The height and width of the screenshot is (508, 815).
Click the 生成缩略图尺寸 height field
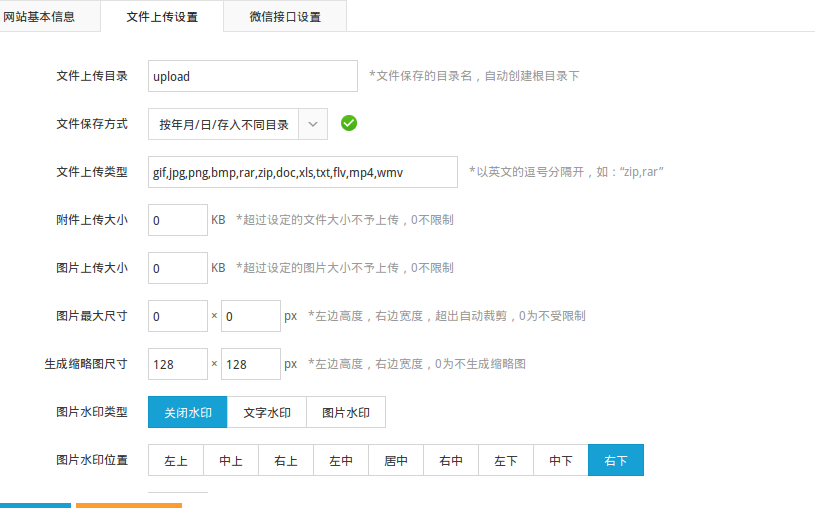[x=178, y=364]
